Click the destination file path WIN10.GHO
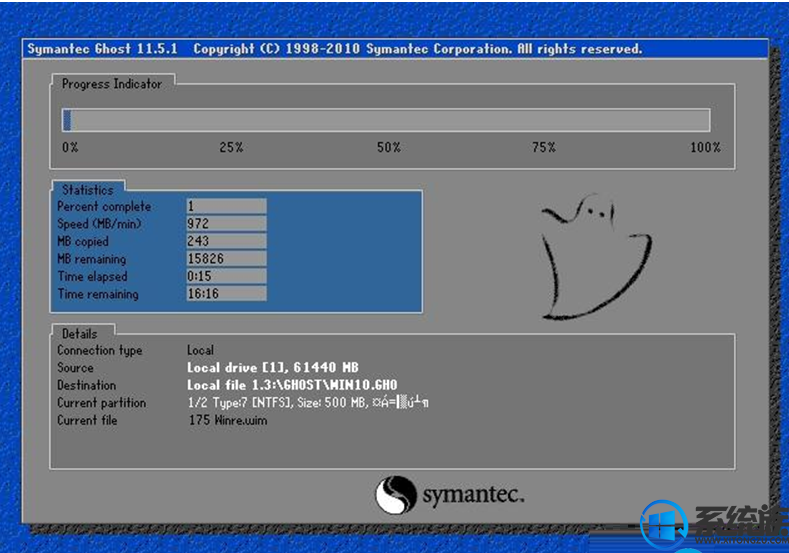Viewport: 789px width, 553px height. (x=292, y=385)
